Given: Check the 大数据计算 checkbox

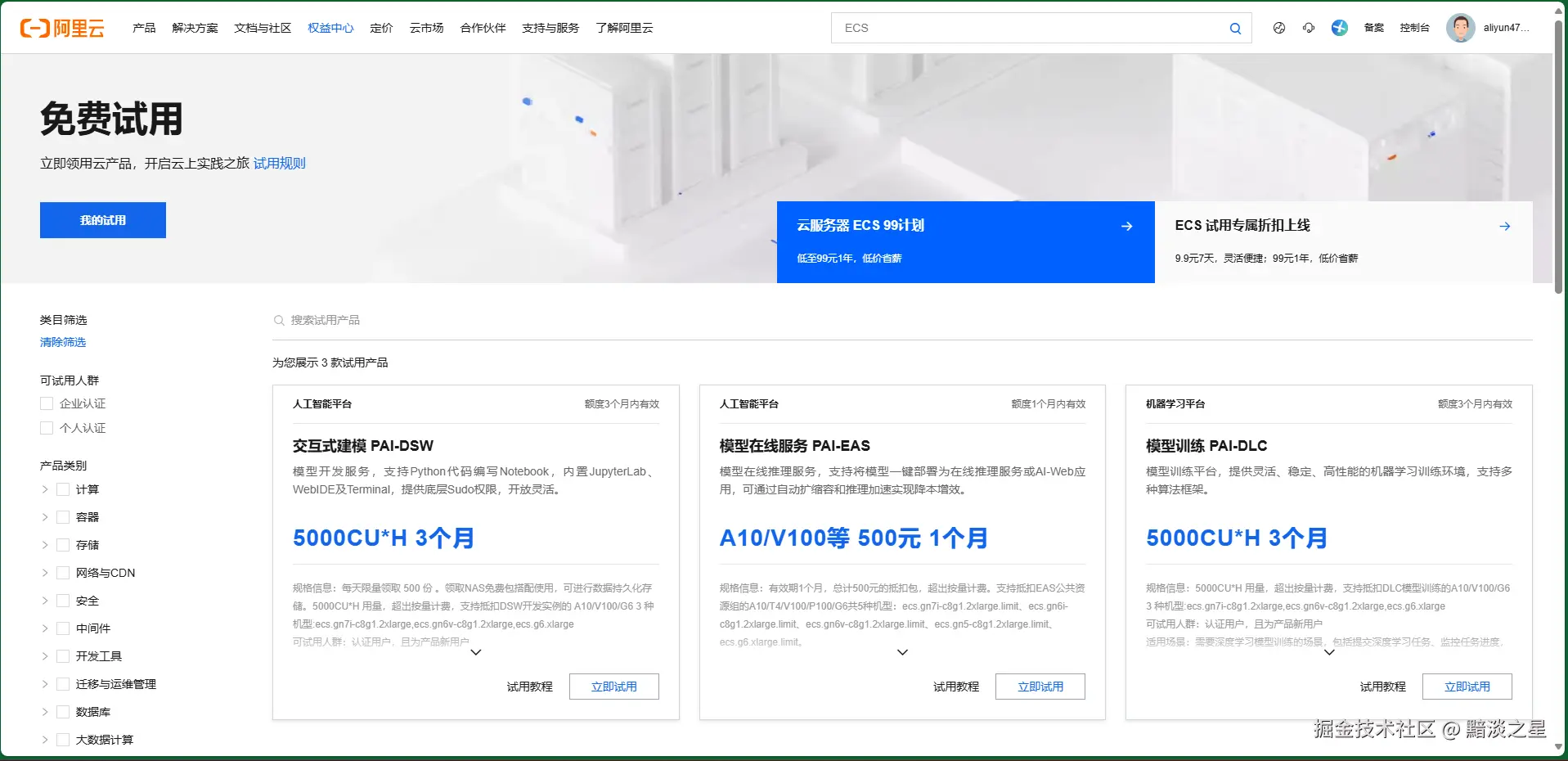Looking at the screenshot, I should (x=63, y=740).
